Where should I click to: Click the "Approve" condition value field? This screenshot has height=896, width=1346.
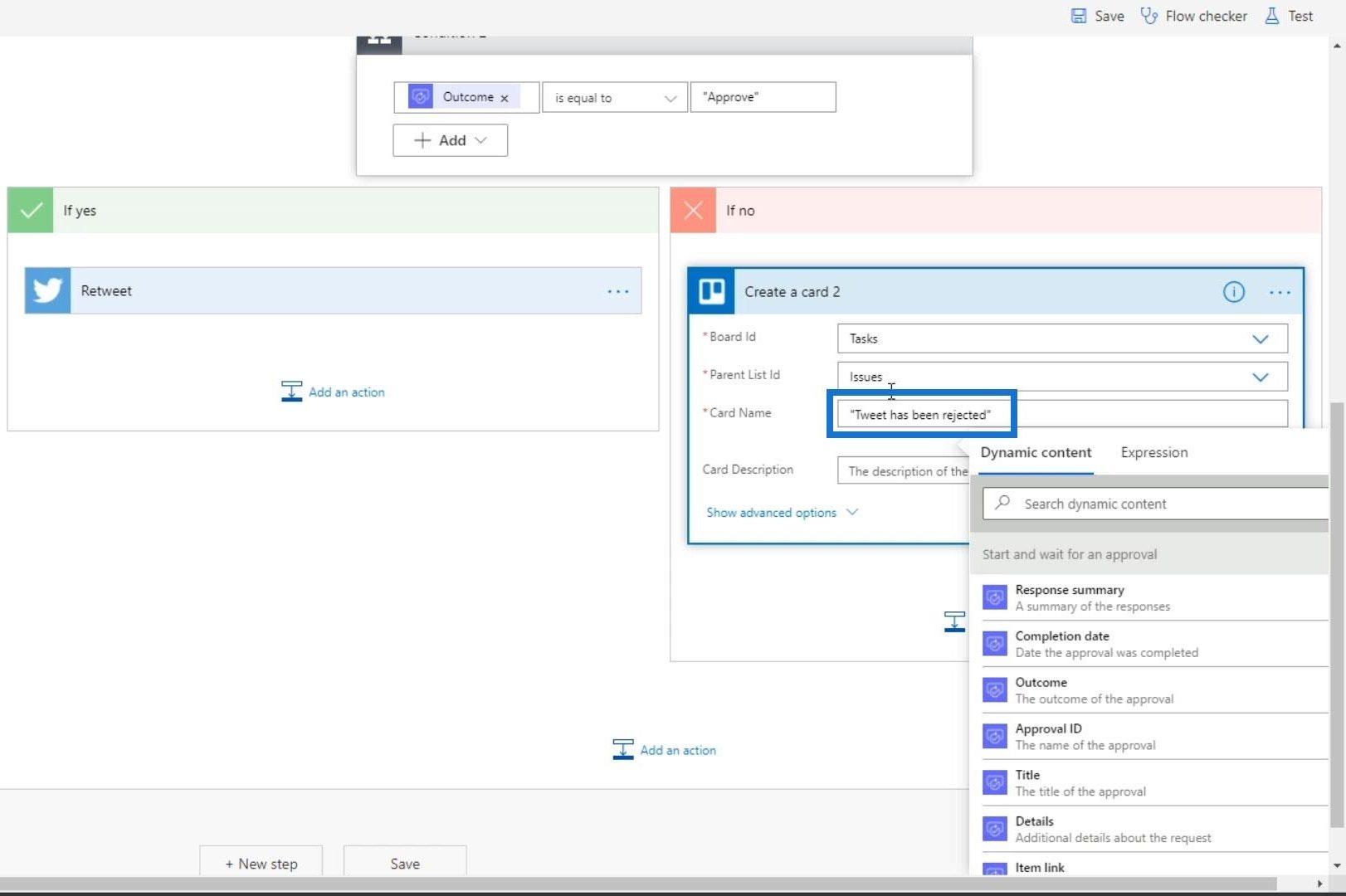763,97
